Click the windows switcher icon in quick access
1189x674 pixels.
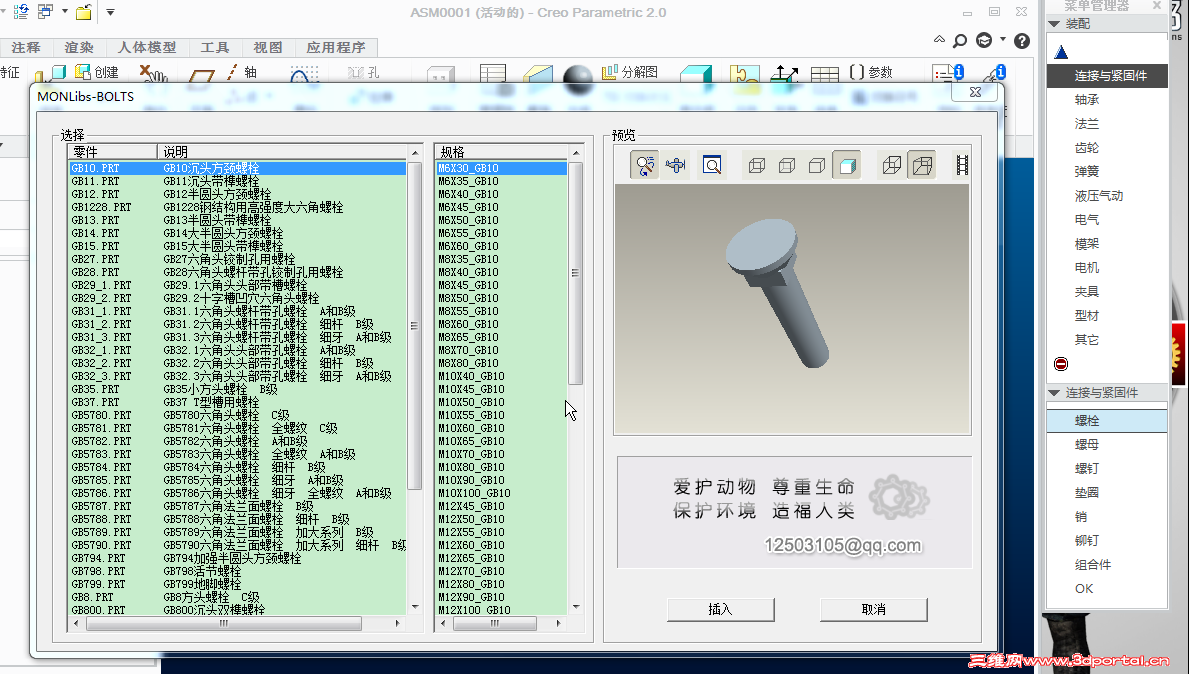[x=45, y=11]
